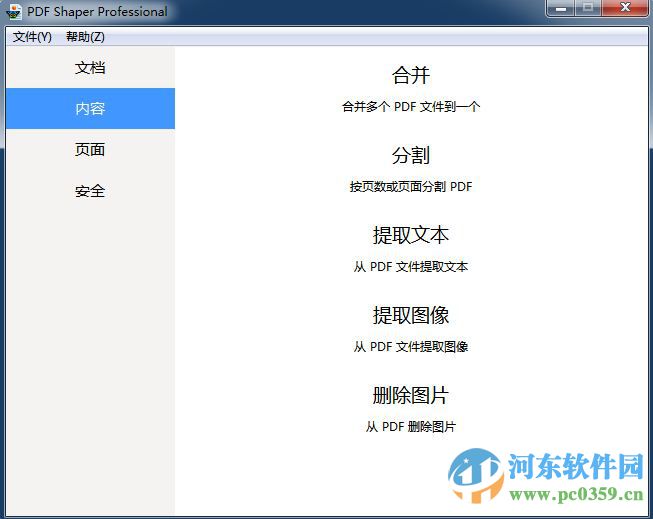Open the 删除图片 remove images function
Screen dimensions: 653x519
coord(411,395)
